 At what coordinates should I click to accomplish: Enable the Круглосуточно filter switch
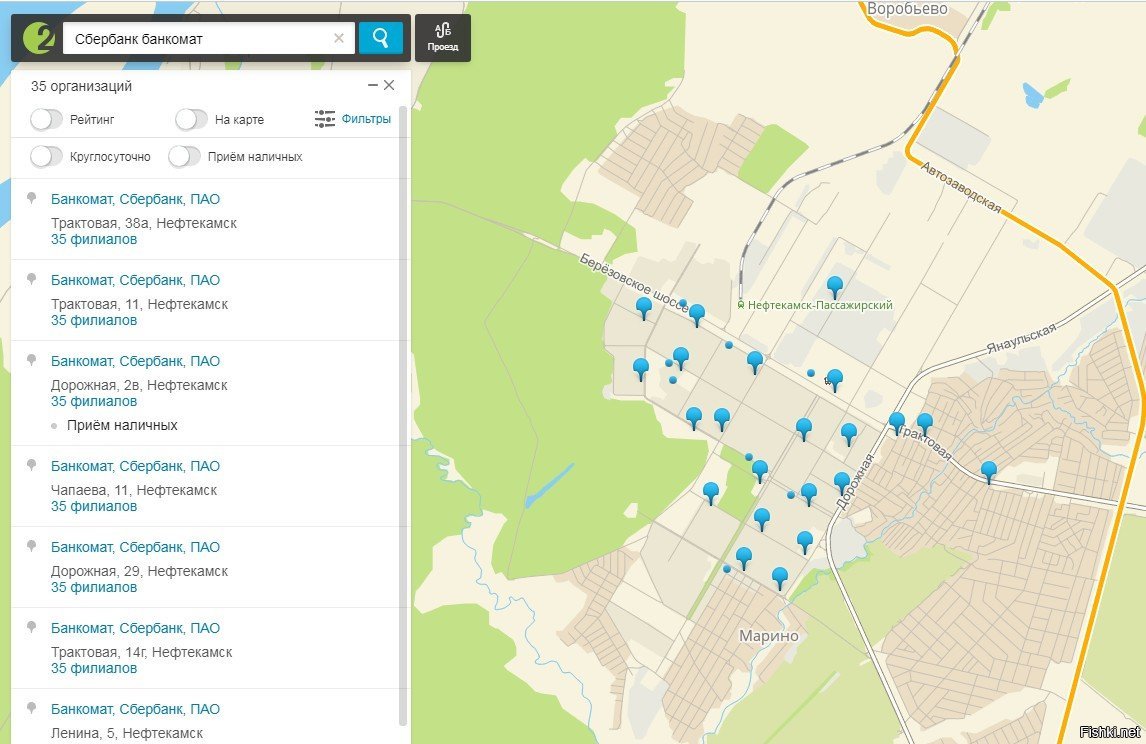[x=46, y=156]
